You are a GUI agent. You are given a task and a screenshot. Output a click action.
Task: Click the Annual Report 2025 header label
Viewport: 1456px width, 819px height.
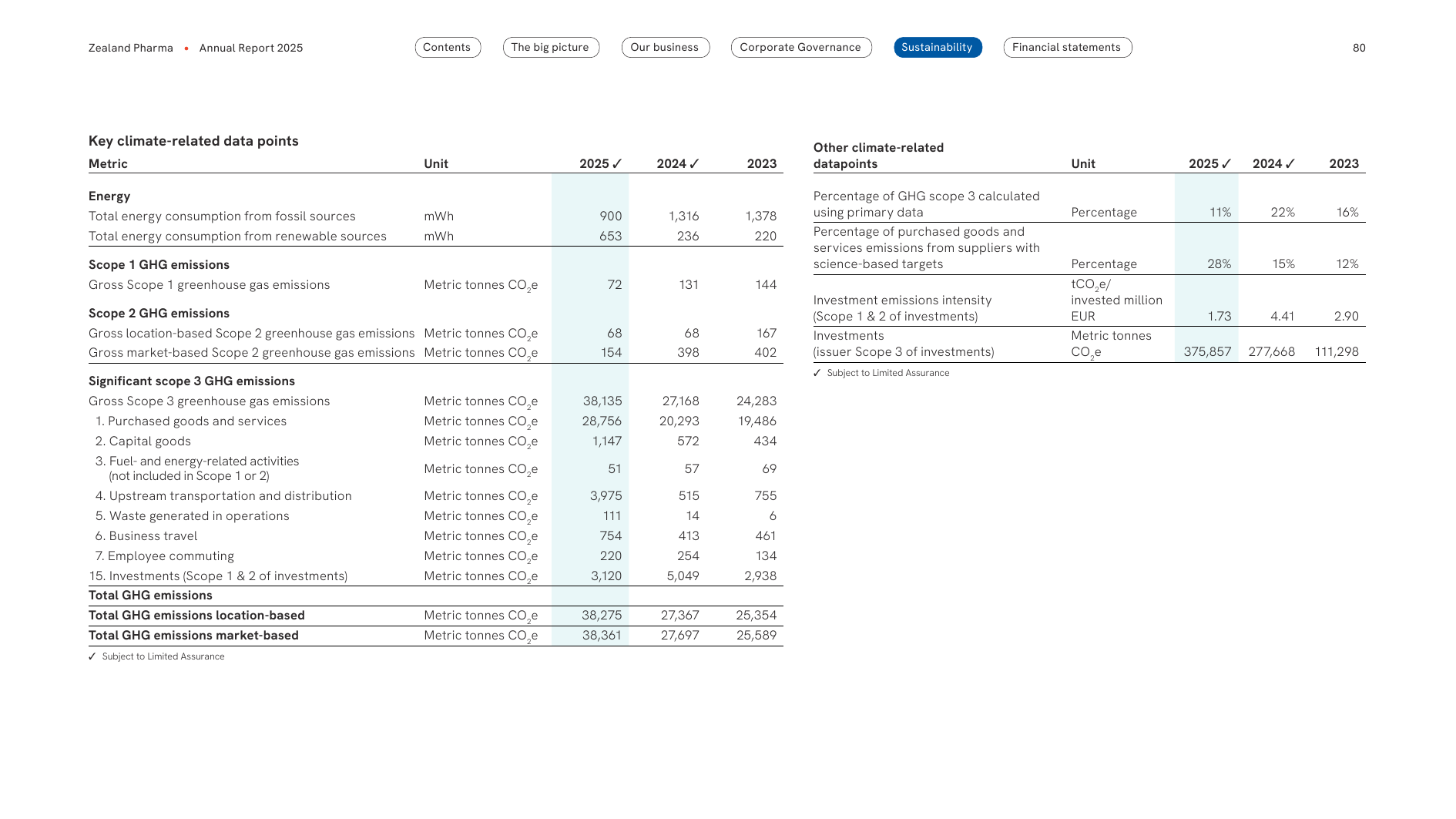click(251, 48)
